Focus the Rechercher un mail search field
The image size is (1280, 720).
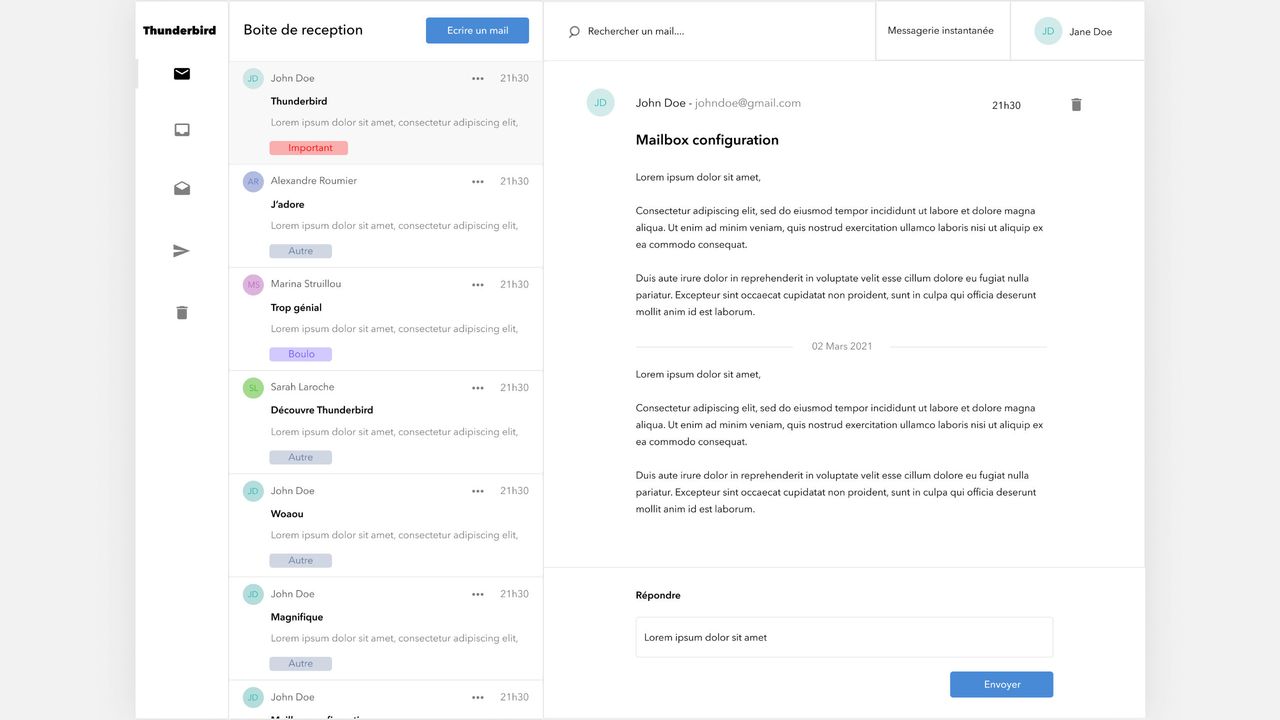[710, 31]
